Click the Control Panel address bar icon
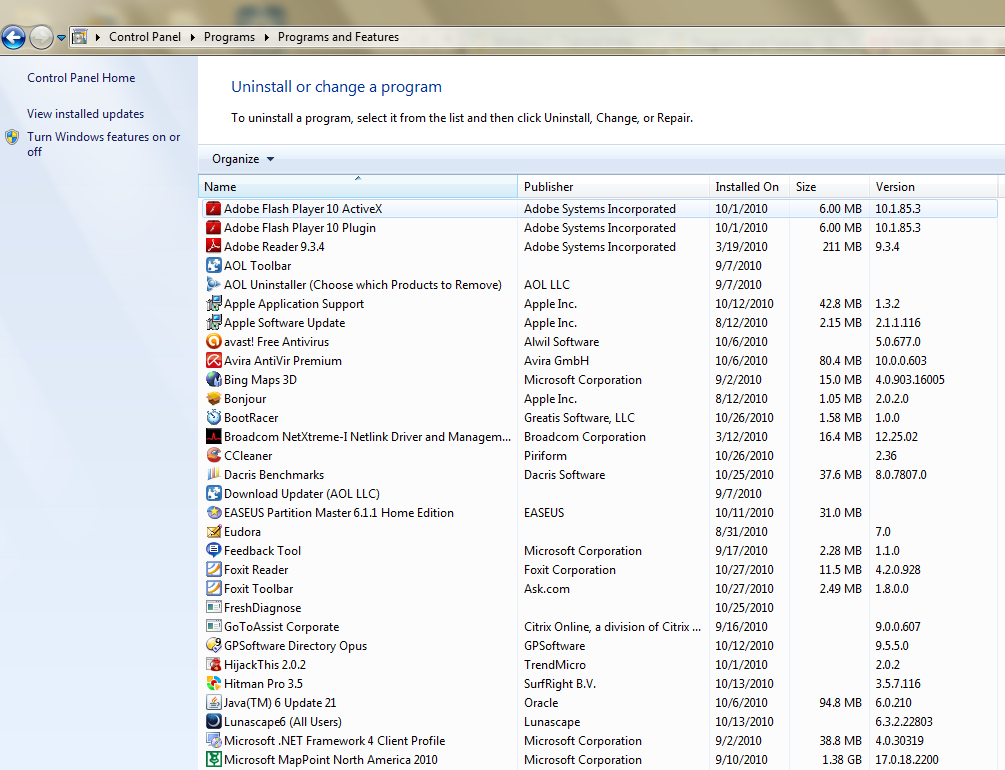The image size is (1005, 770). [79, 37]
